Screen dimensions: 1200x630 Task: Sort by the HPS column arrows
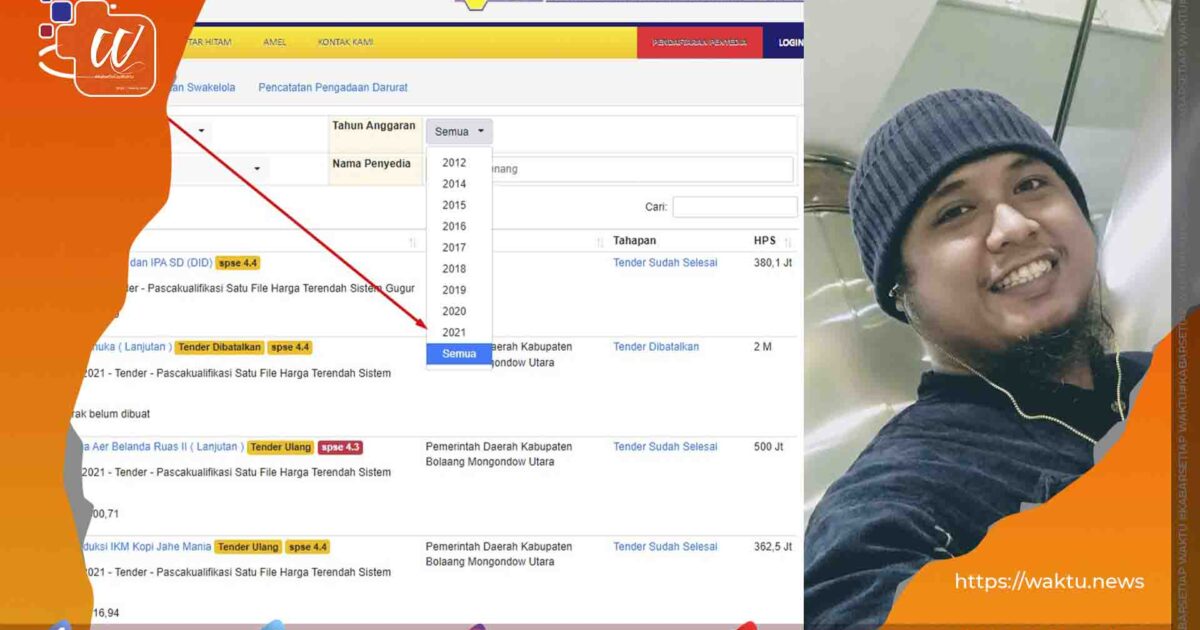point(788,242)
